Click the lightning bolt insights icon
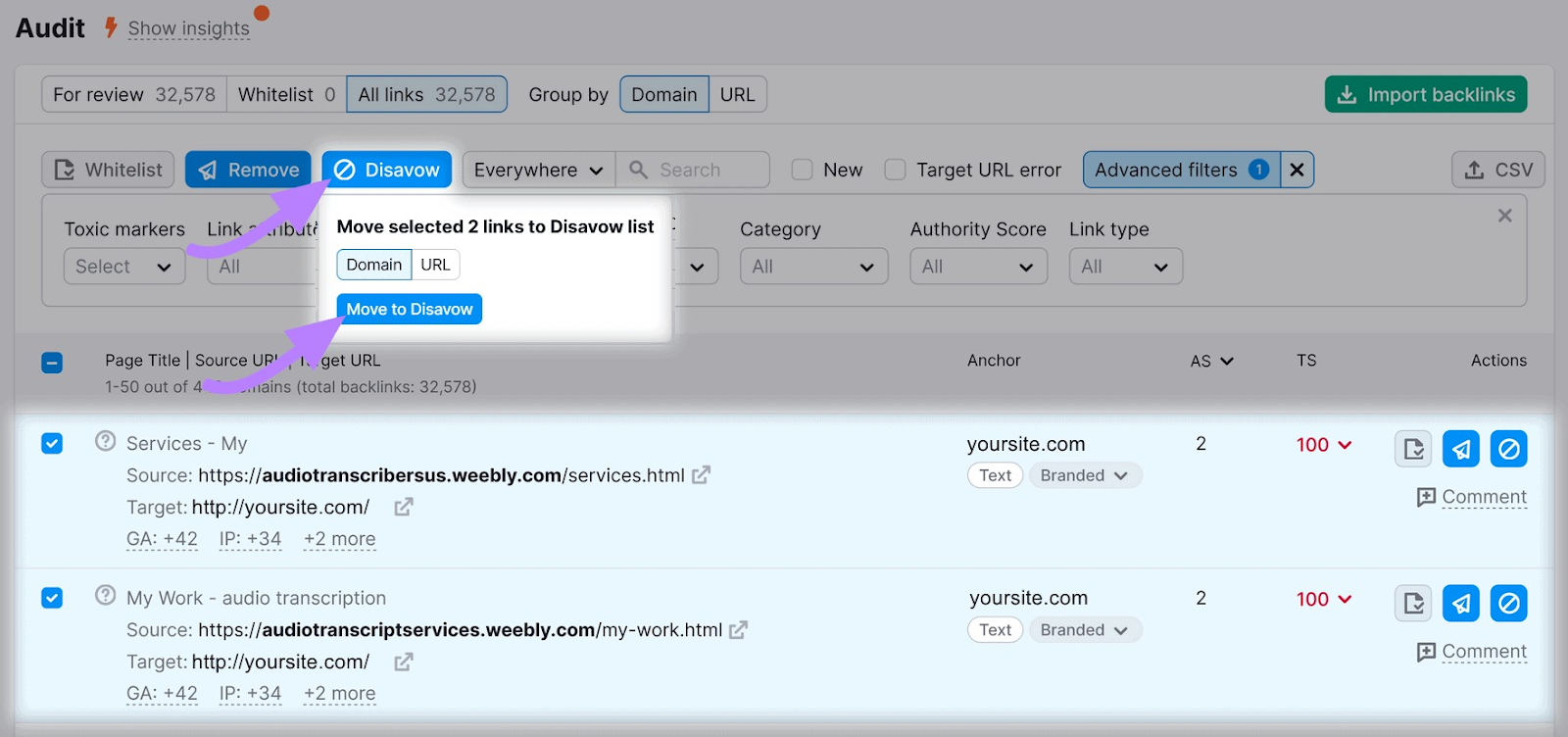 click(x=111, y=27)
